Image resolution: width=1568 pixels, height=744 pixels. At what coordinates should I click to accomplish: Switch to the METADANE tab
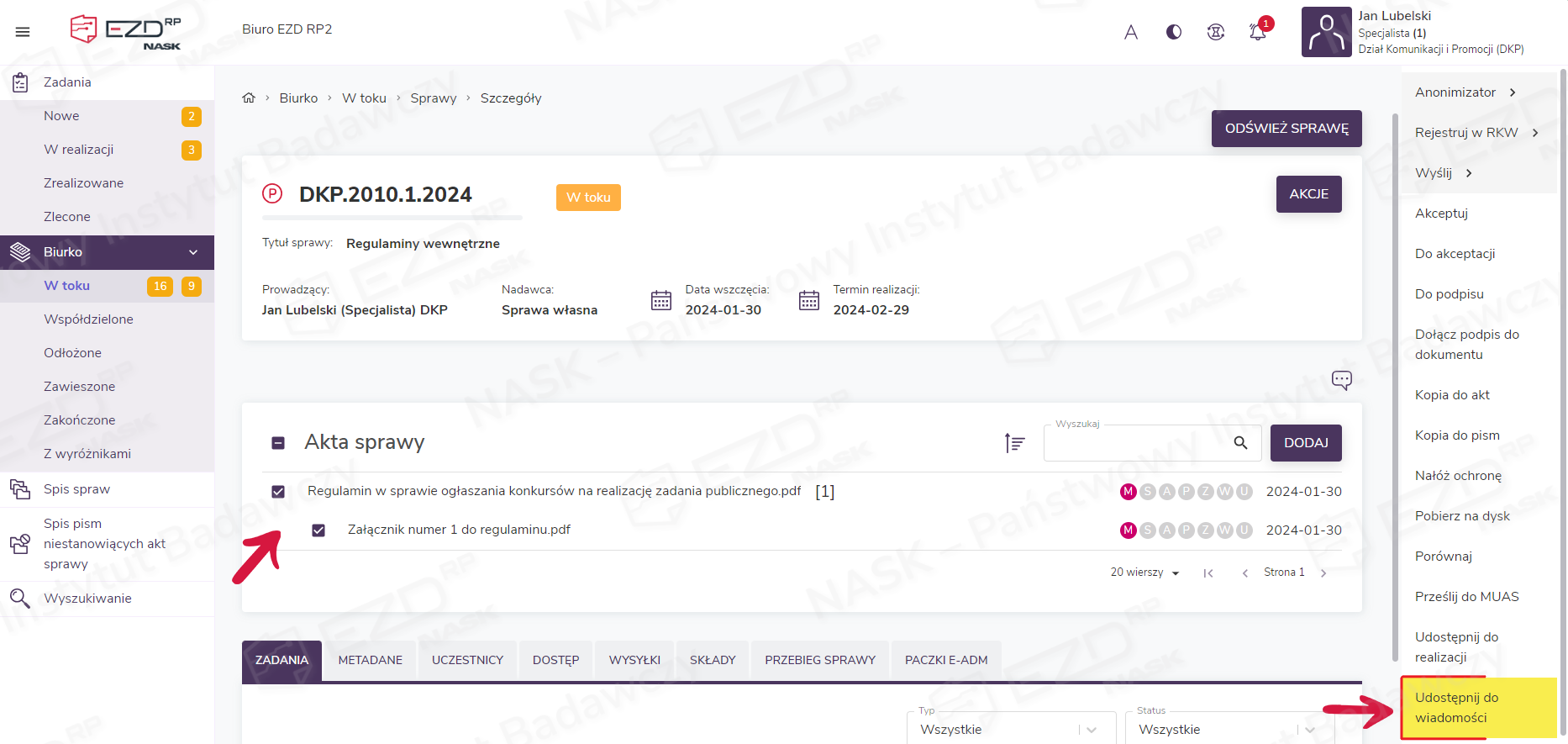point(370,660)
